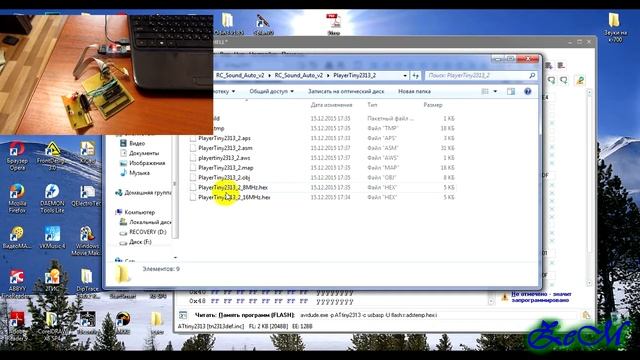Sort files by the Размер column
The height and width of the screenshot is (360, 640).
click(433, 105)
